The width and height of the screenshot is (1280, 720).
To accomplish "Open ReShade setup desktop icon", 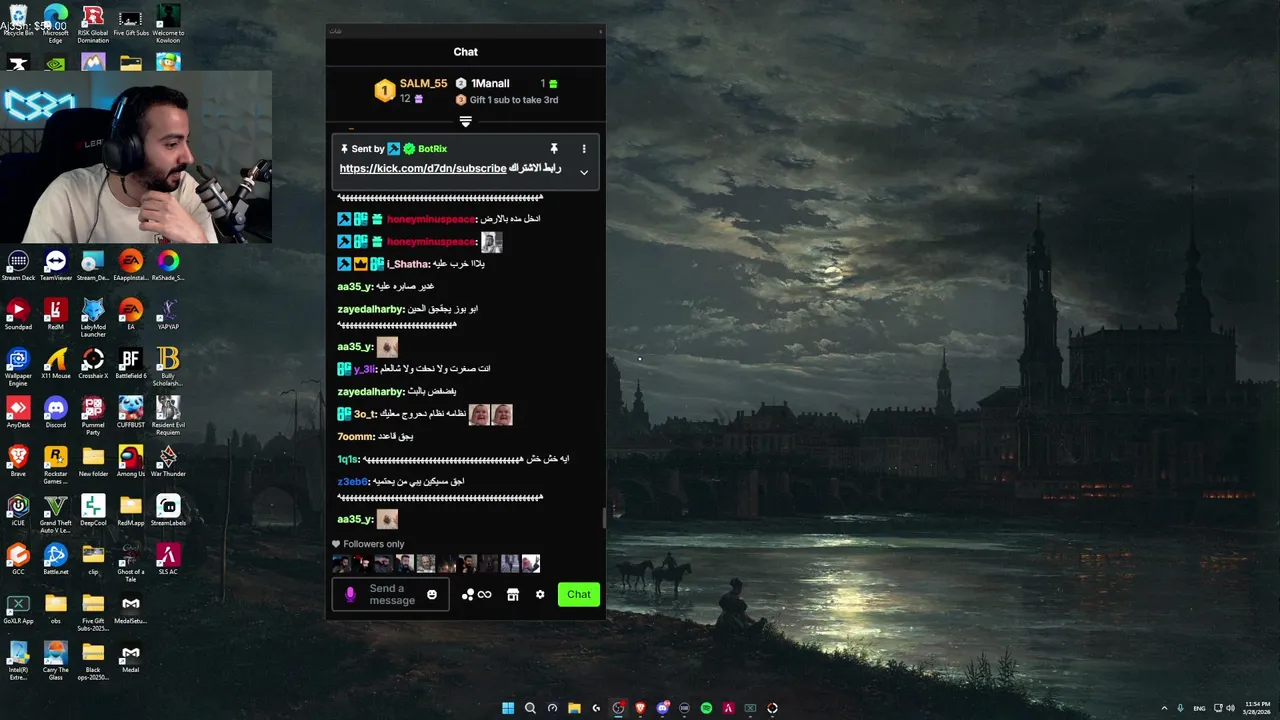I will coord(168,266).
